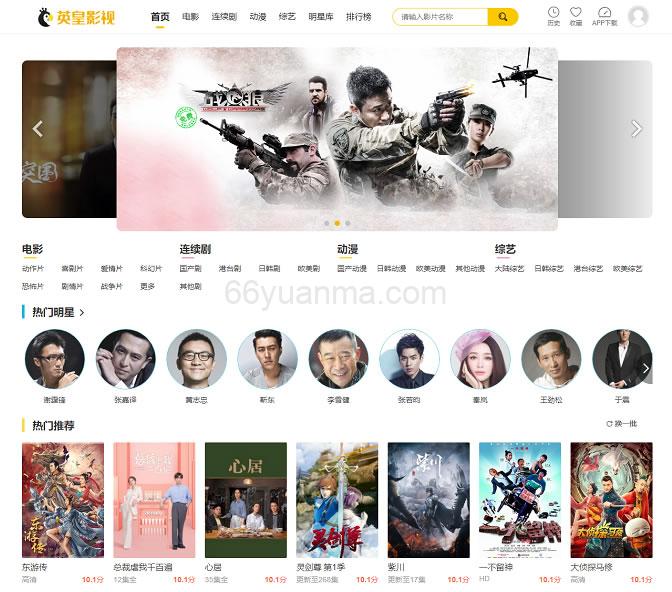
Task: Open the 心居 drama poster
Action: coord(246,500)
